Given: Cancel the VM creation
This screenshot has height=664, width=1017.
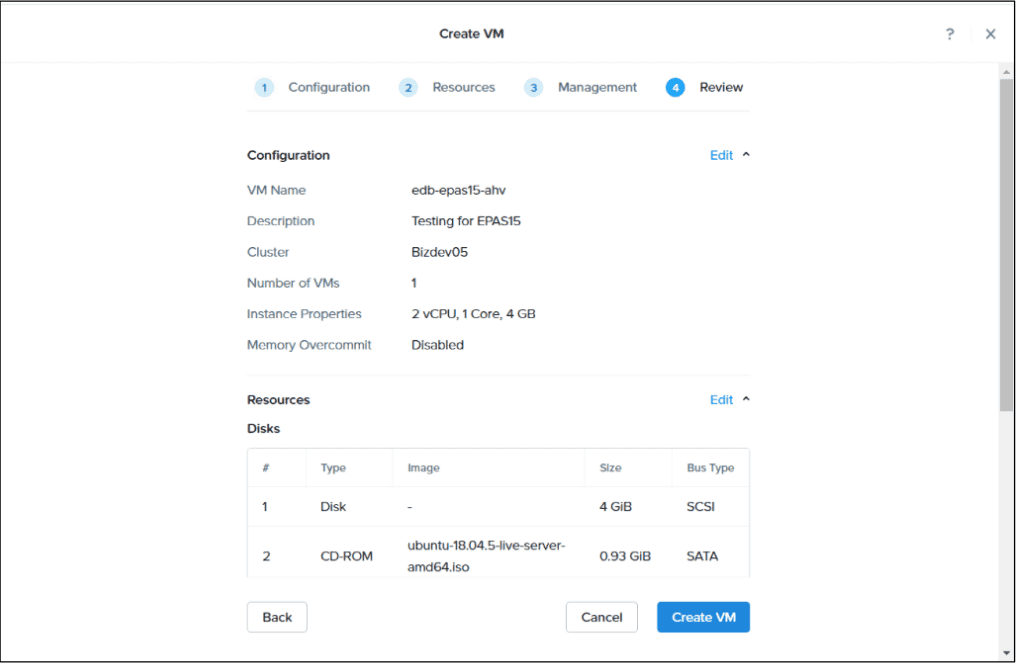Looking at the screenshot, I should (601, 617).
